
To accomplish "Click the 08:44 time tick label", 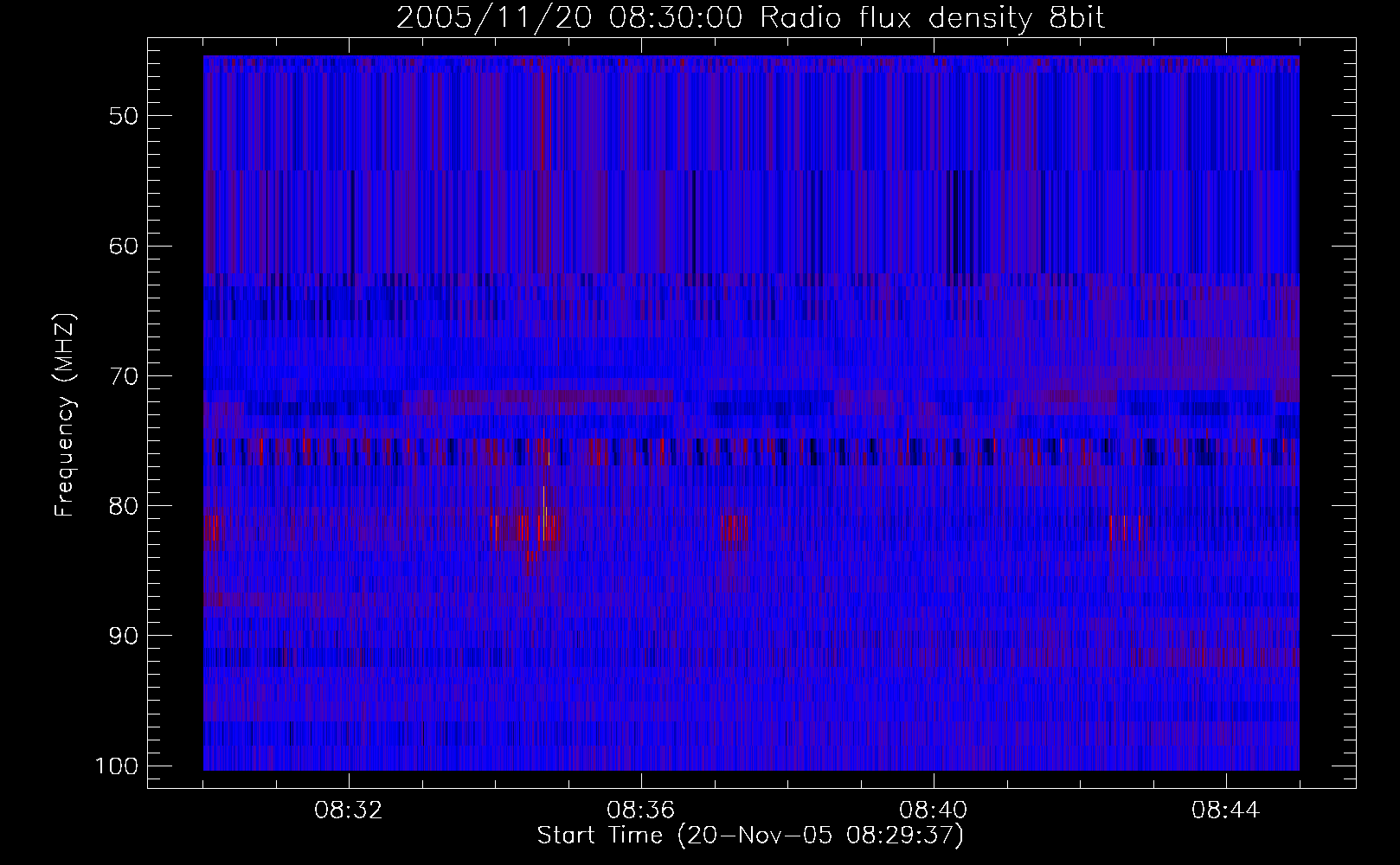I will pyautogui.click(x=1225, y=811).
